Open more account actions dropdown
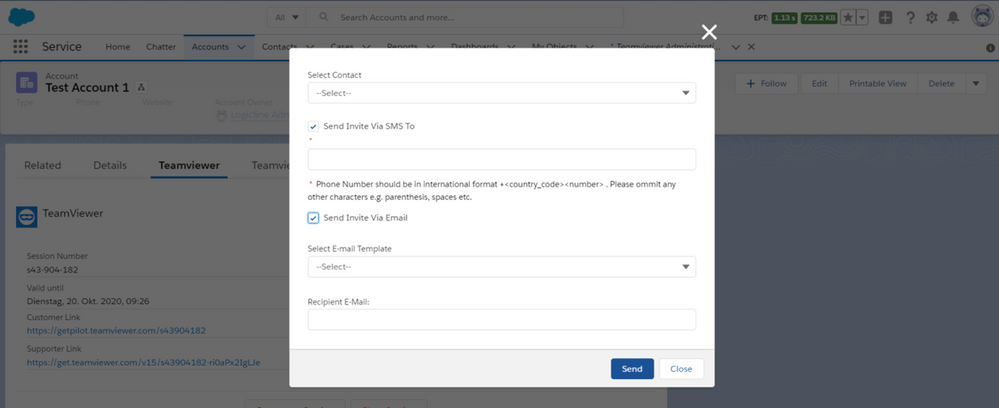 click(976, 84)
